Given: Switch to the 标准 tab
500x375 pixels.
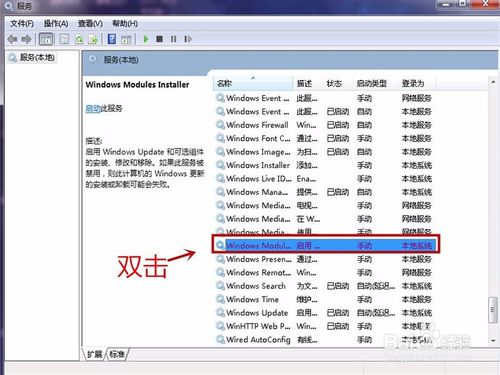Looking at the screenshot, I should [x=117, y=354].
